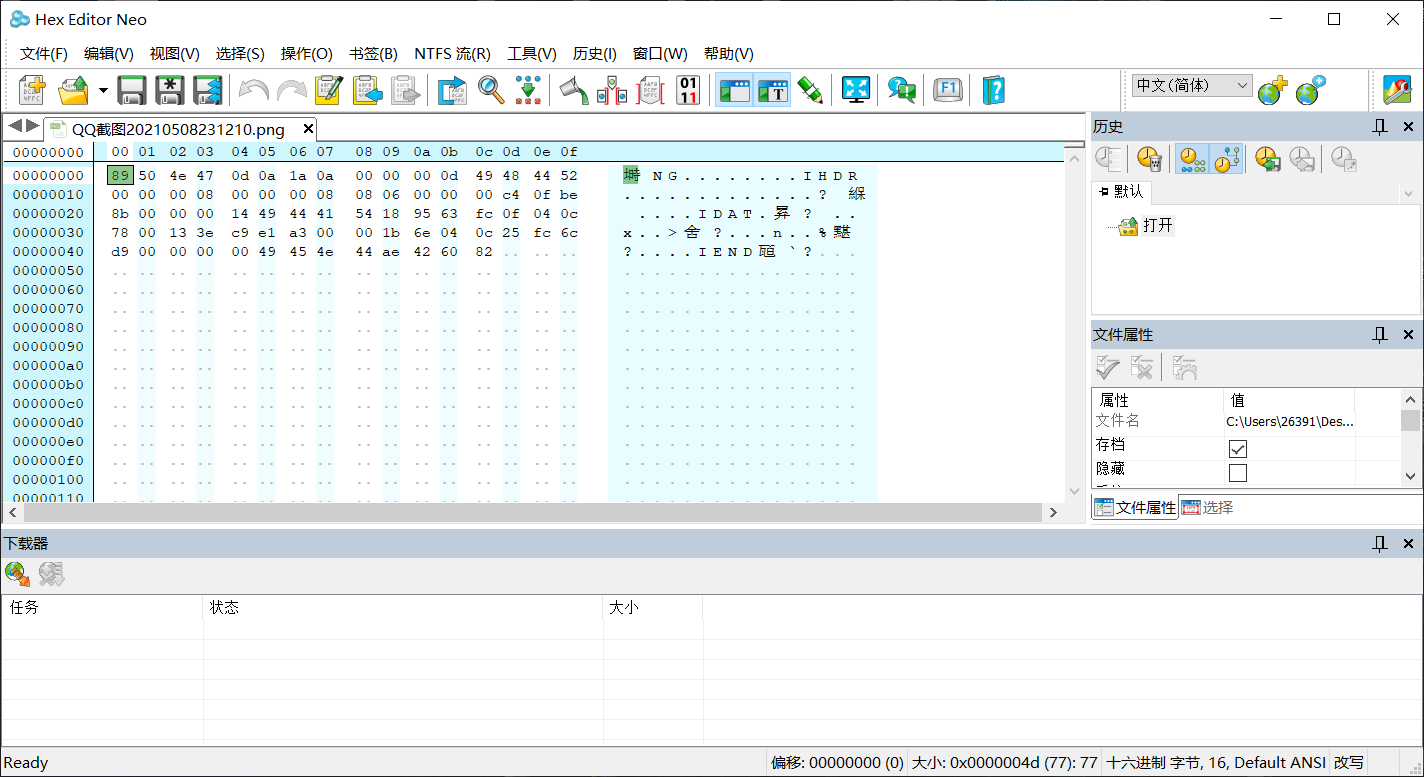This screenshot has height=777, width=1424.
Task: Click the Redo arrow icon
Action: point(292,90)
